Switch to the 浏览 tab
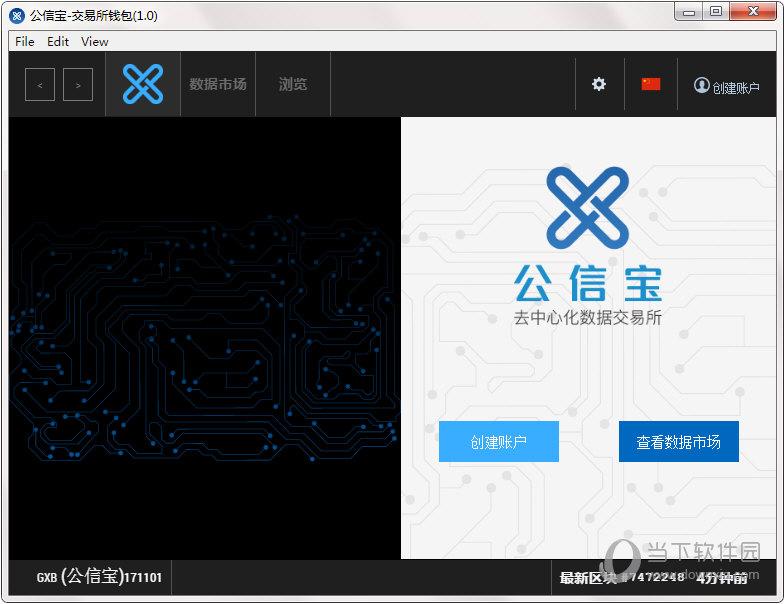 293,84
